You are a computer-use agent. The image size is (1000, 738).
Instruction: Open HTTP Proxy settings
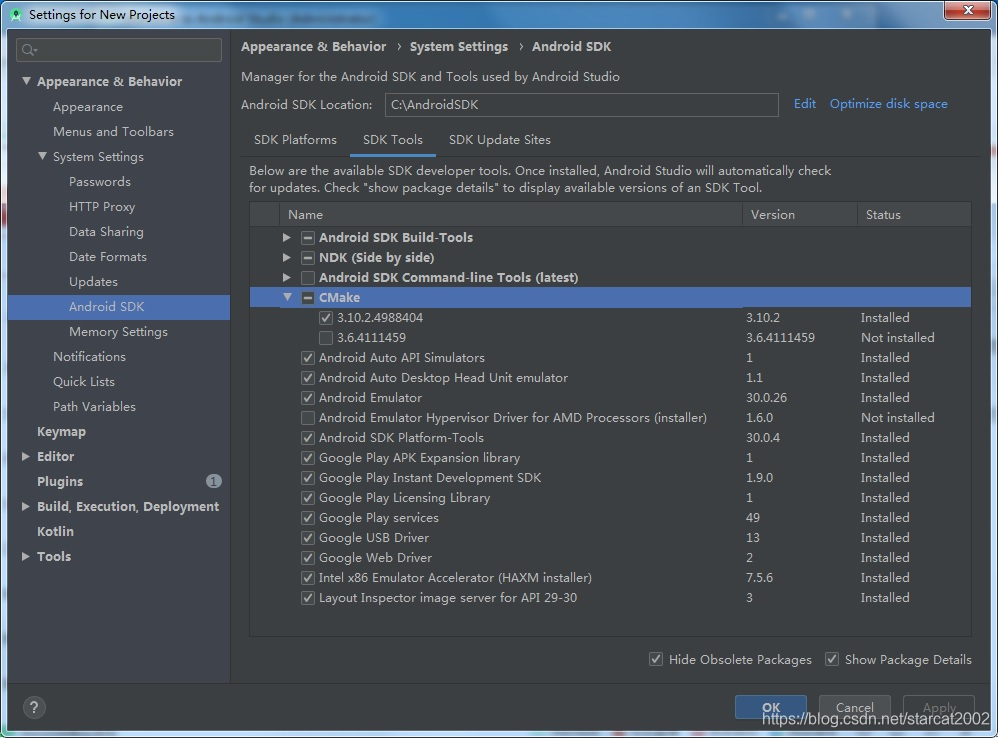coord(102,207)
